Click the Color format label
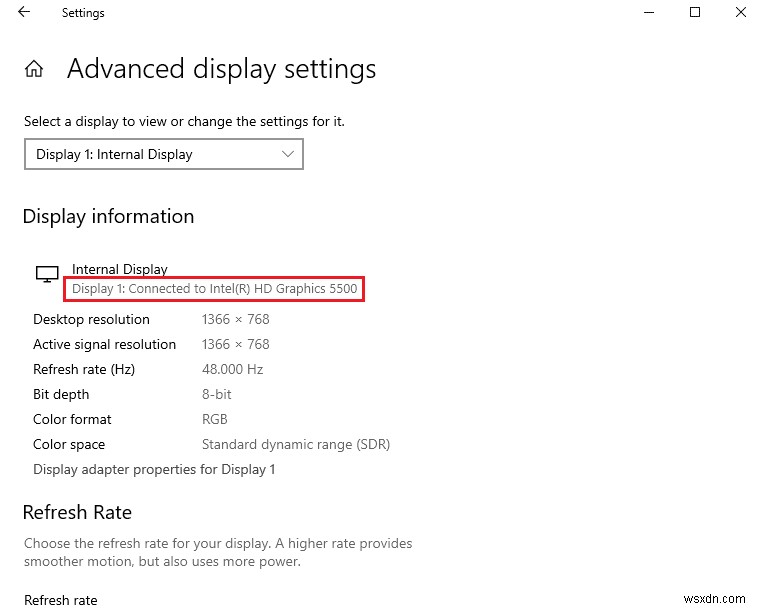This screenshot has height=609, width=757. (x=72, y=419)
